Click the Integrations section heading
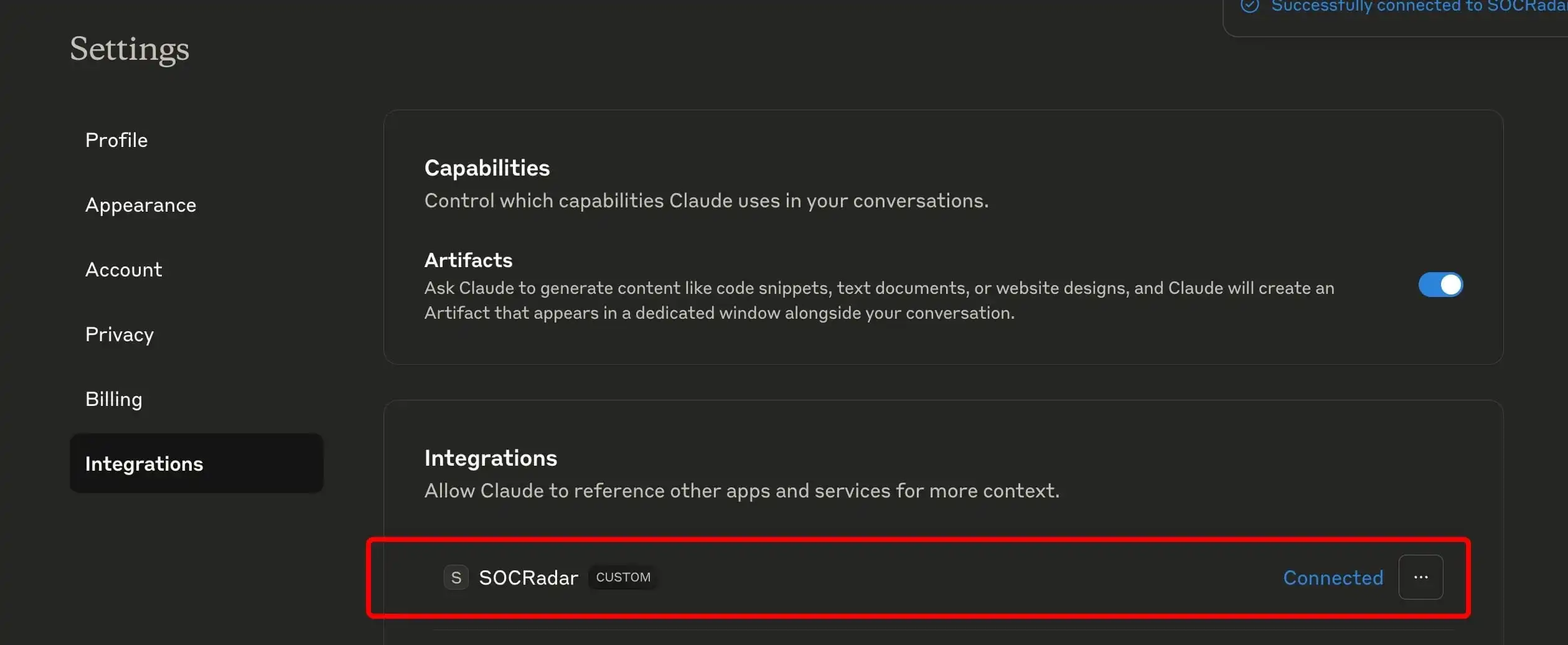This screenshot has width=1568, height=645. pos(491,458)
